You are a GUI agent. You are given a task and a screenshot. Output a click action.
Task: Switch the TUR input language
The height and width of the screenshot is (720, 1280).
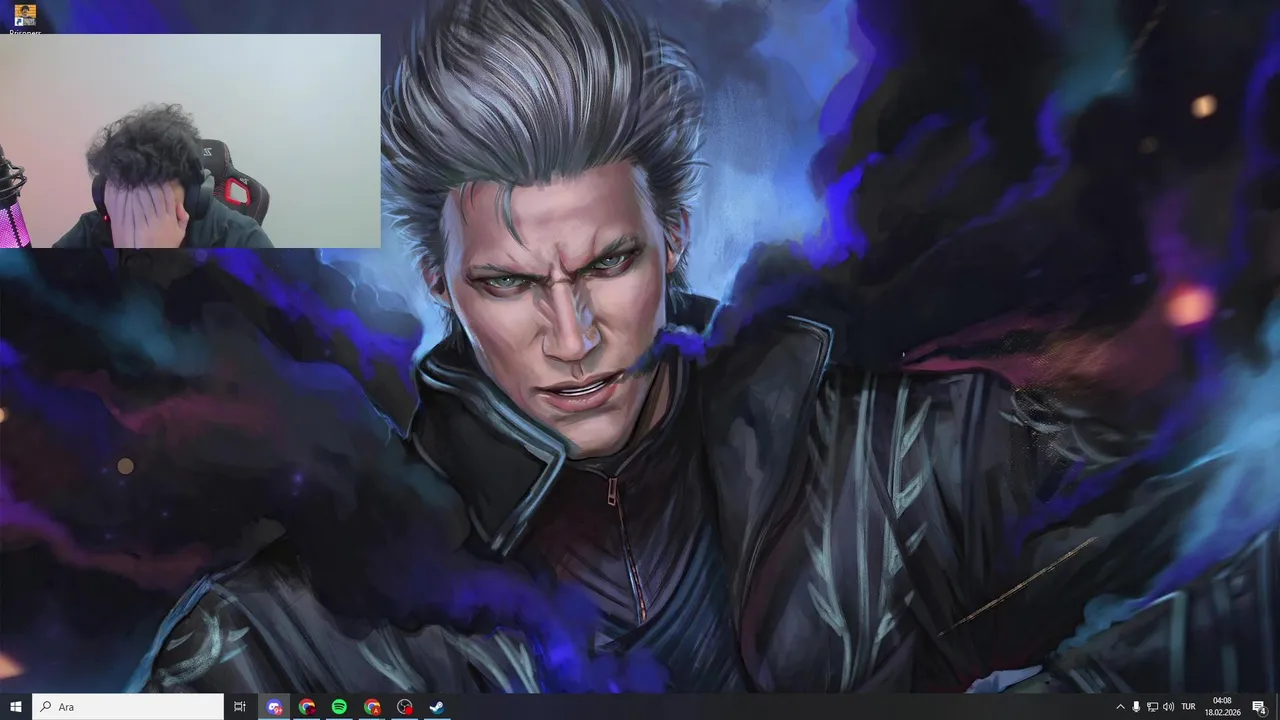[x=1188, y=707]
